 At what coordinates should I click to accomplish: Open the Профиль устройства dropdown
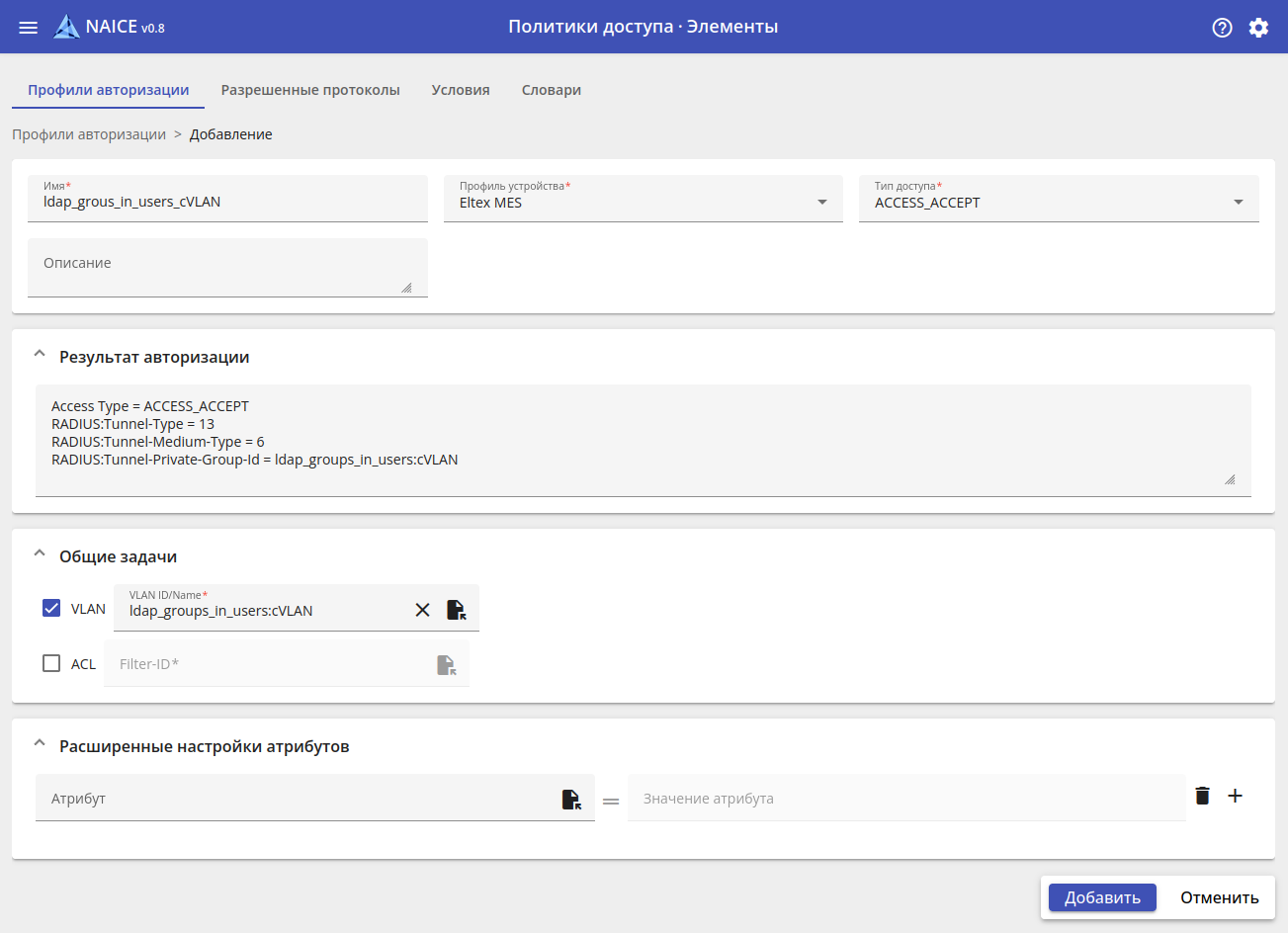(643, 202)
